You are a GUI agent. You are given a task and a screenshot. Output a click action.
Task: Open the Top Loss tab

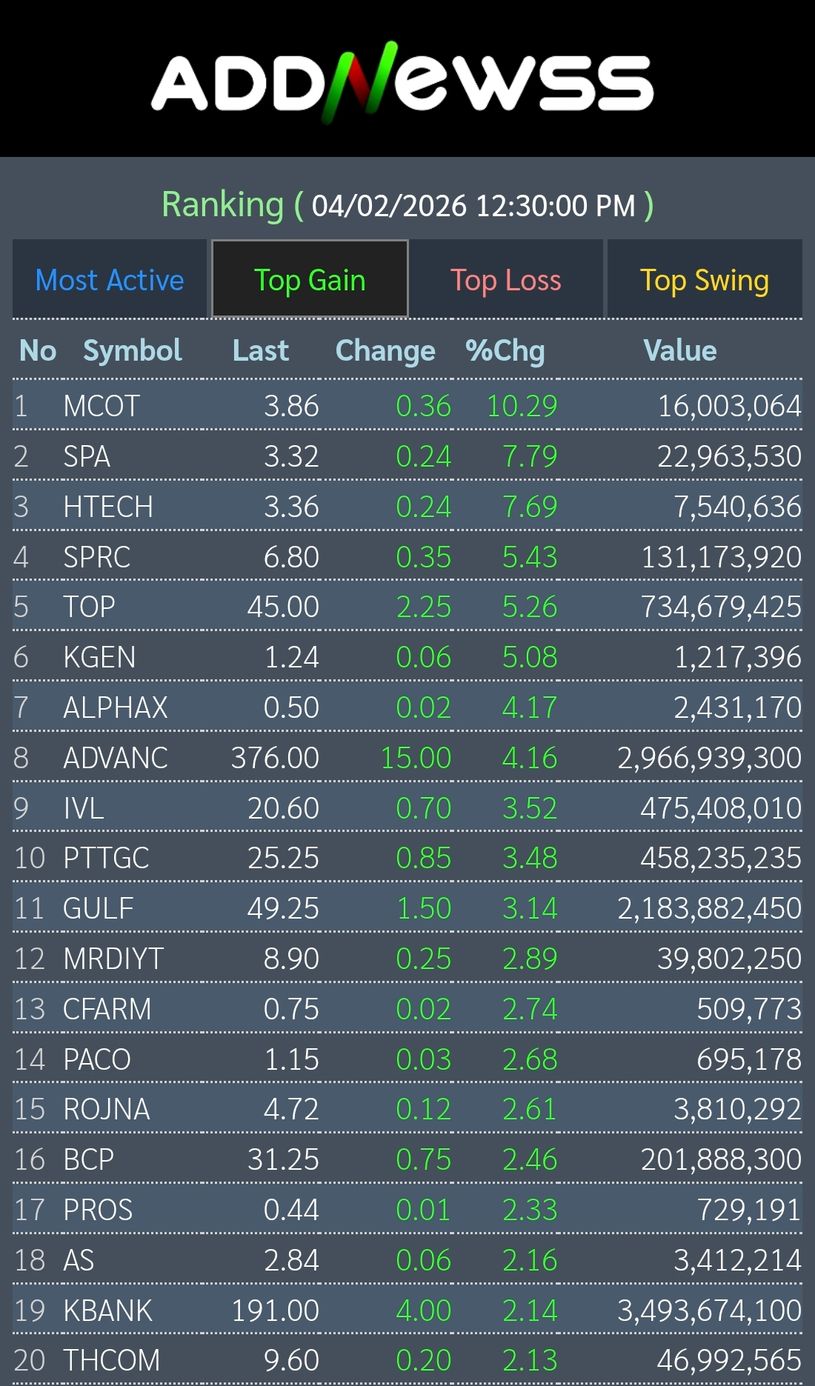tap(506, 280)
